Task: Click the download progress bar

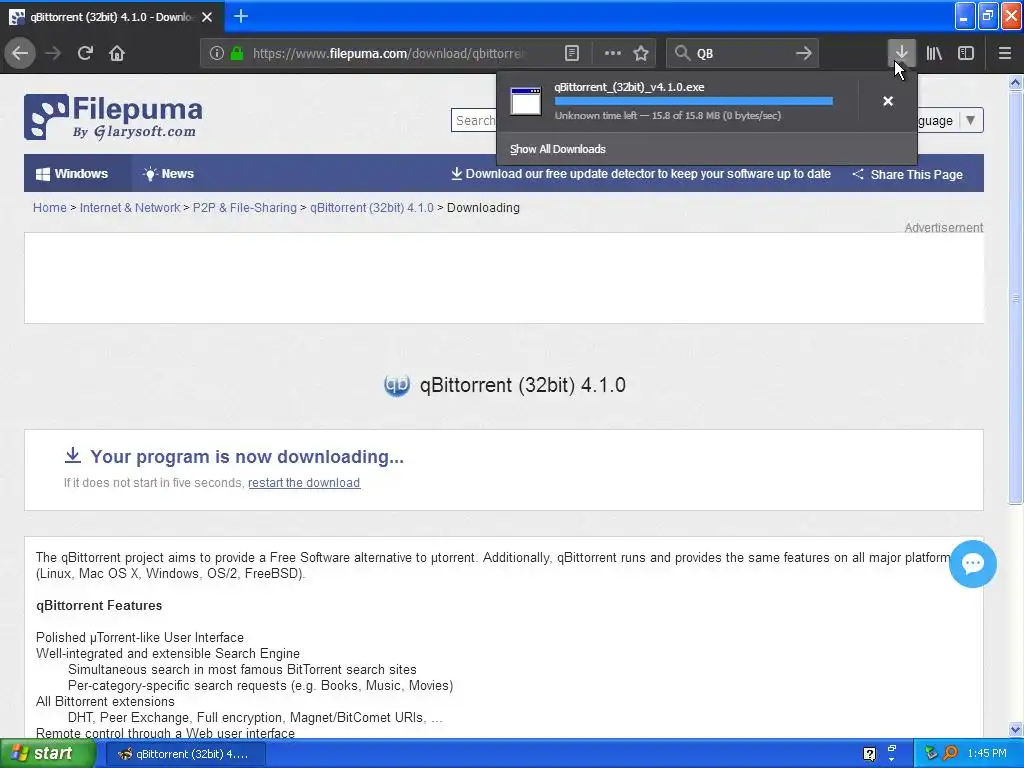Action: pyautogui.click(x=694, y=101)
